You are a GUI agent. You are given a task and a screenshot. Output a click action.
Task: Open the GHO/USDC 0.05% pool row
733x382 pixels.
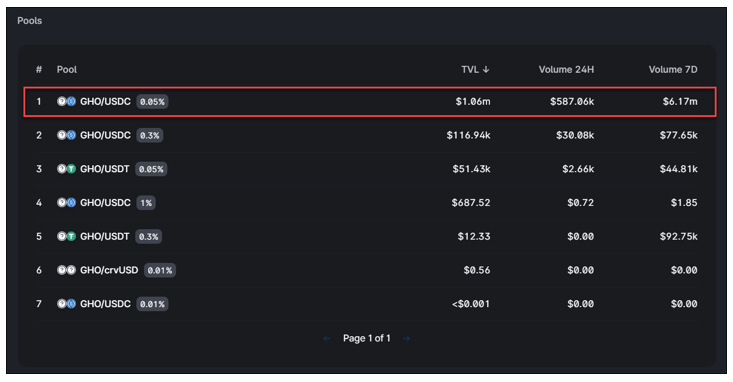370,101
